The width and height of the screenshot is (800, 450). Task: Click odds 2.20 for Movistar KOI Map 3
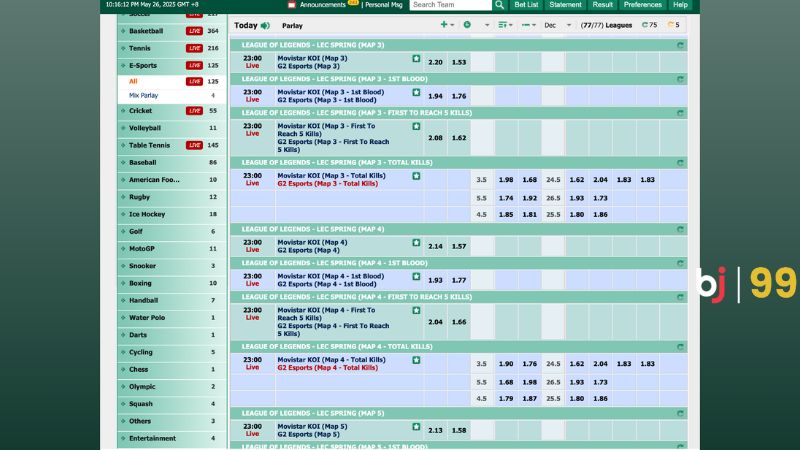click(435, 62)
